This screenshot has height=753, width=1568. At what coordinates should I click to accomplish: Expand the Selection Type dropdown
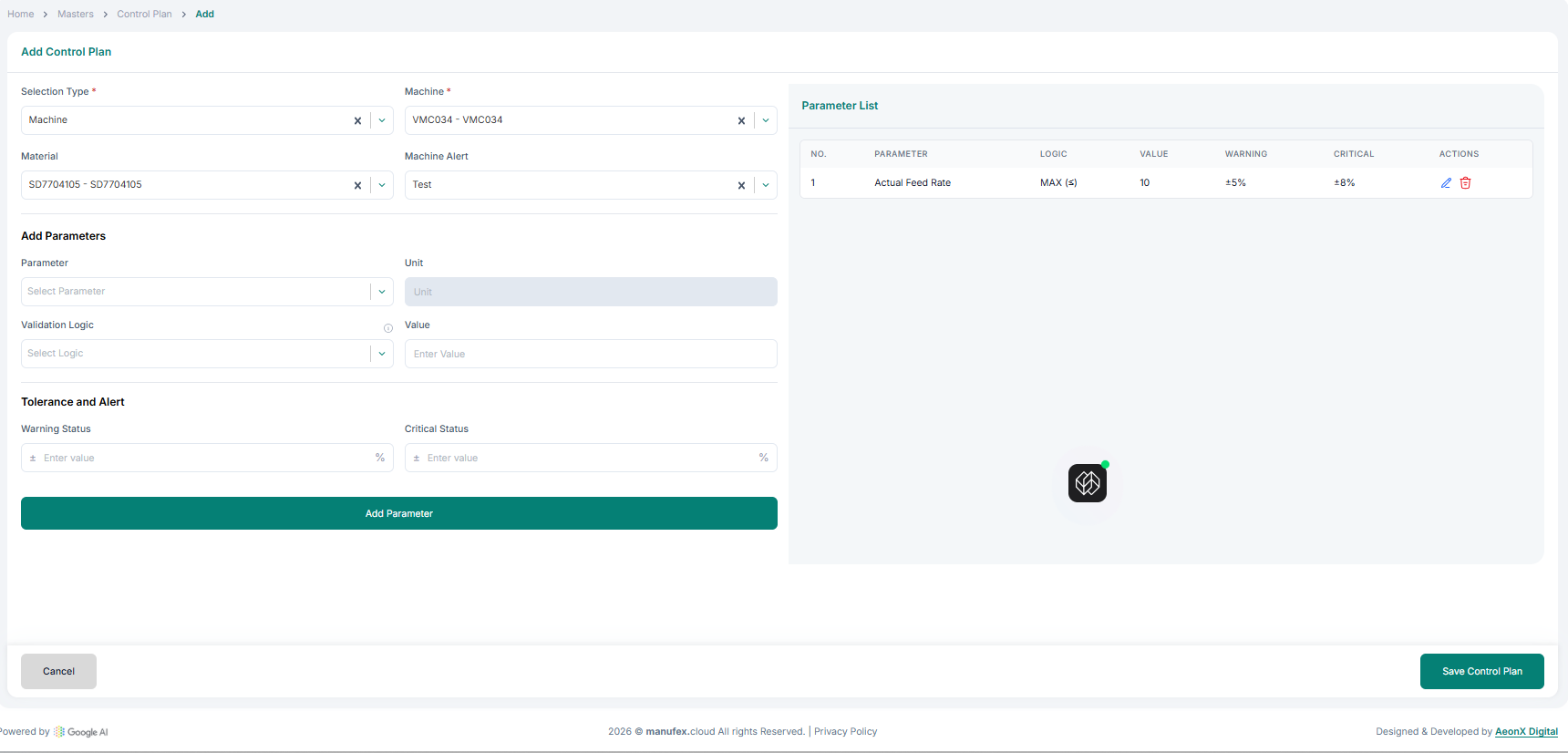[x=382, y=120]
